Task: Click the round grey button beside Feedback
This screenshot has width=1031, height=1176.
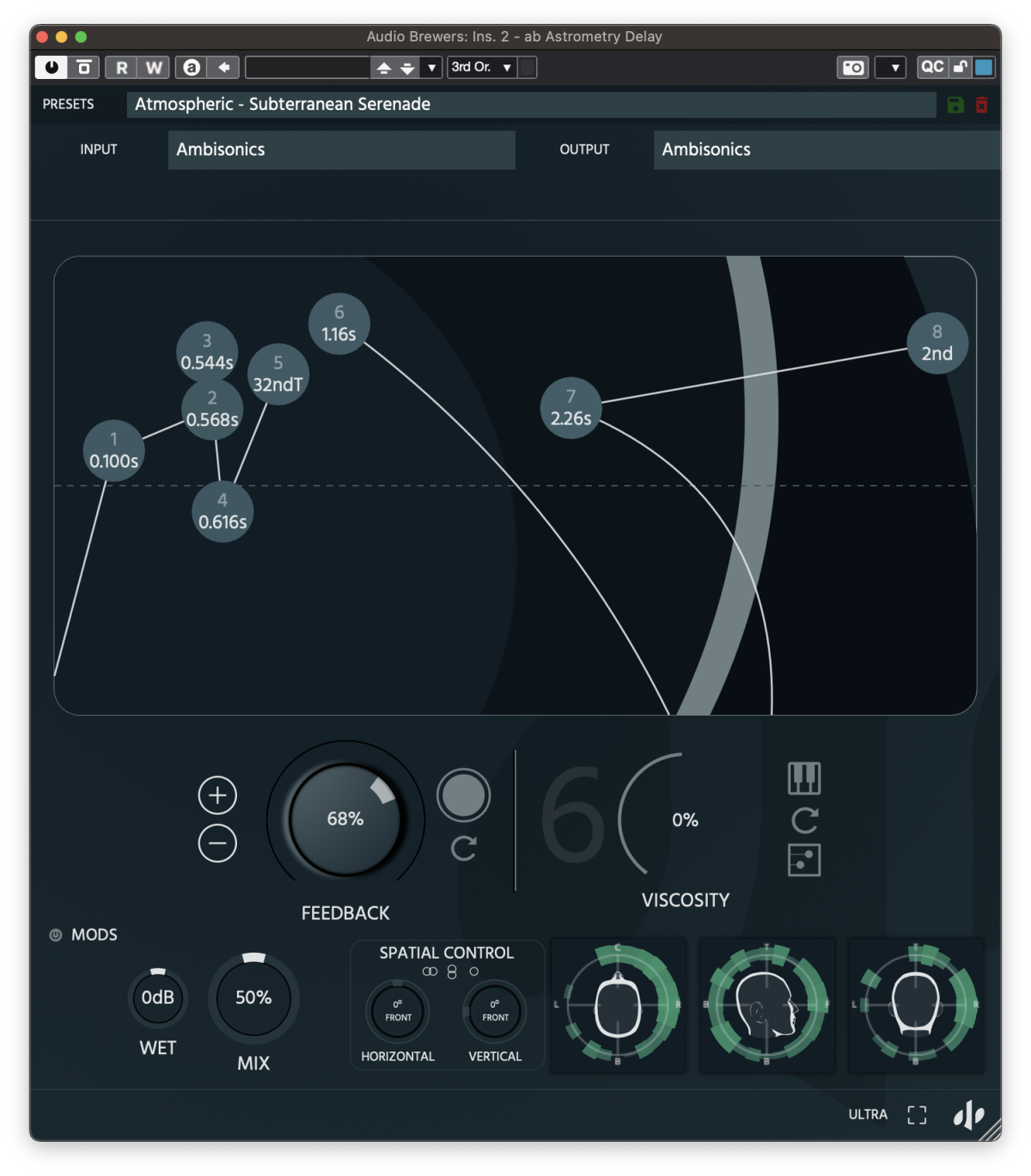Action: (463, 795)
